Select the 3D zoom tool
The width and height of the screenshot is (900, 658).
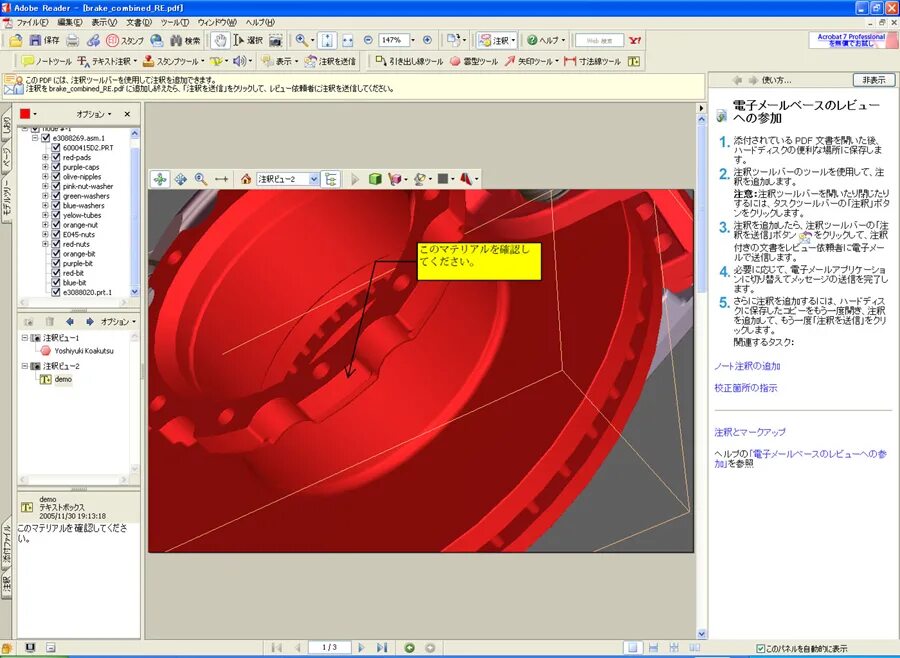(x=201, y=179)
